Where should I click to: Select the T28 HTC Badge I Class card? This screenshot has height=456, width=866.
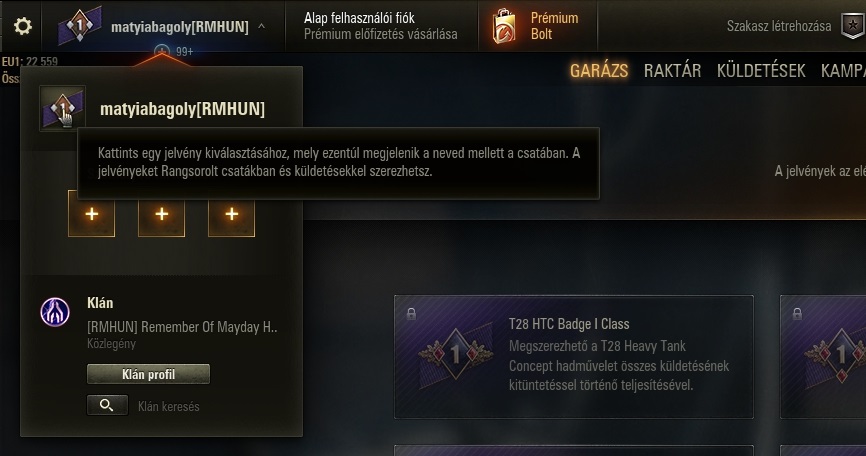[x=574, y=357]
